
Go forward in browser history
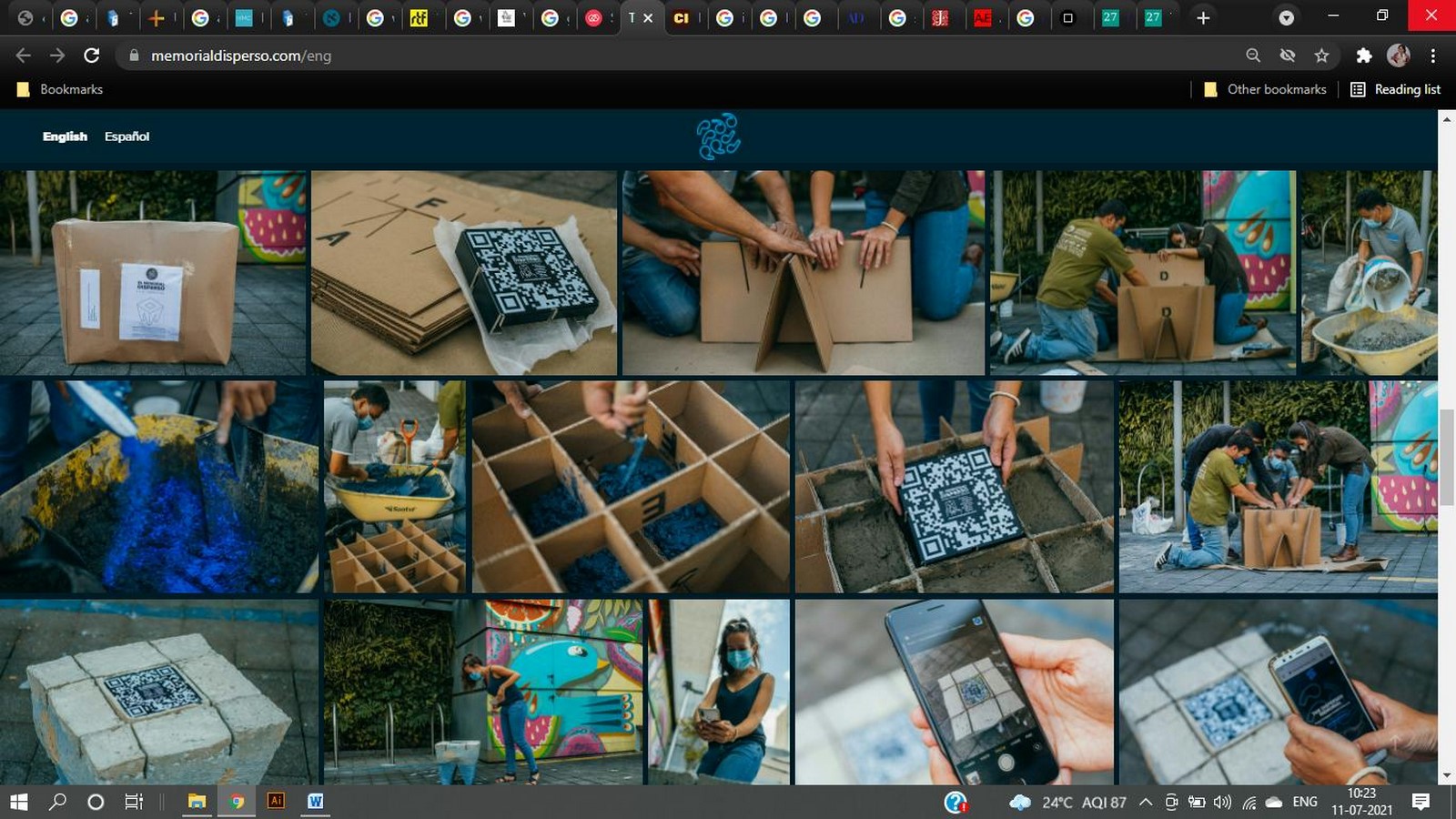pos(57,56)
